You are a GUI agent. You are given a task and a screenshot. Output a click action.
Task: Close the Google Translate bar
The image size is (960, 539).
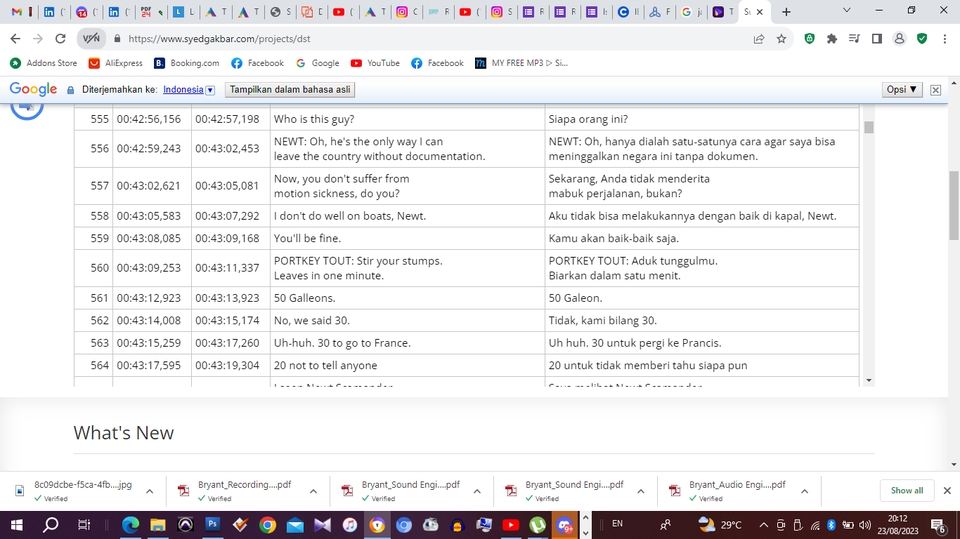pyautogui.click(x=936, y=90)
